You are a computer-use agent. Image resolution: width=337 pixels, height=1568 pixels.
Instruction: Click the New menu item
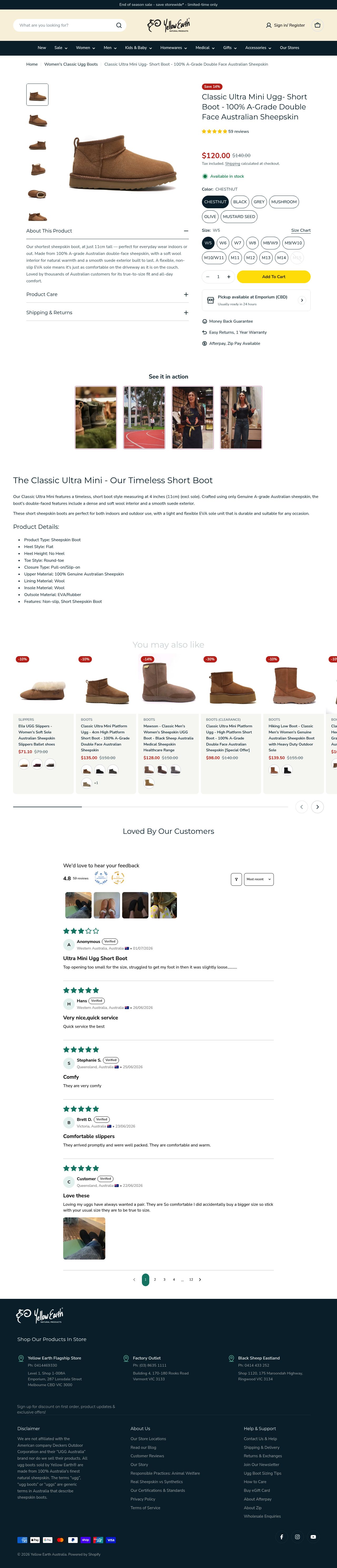point(42,47)
